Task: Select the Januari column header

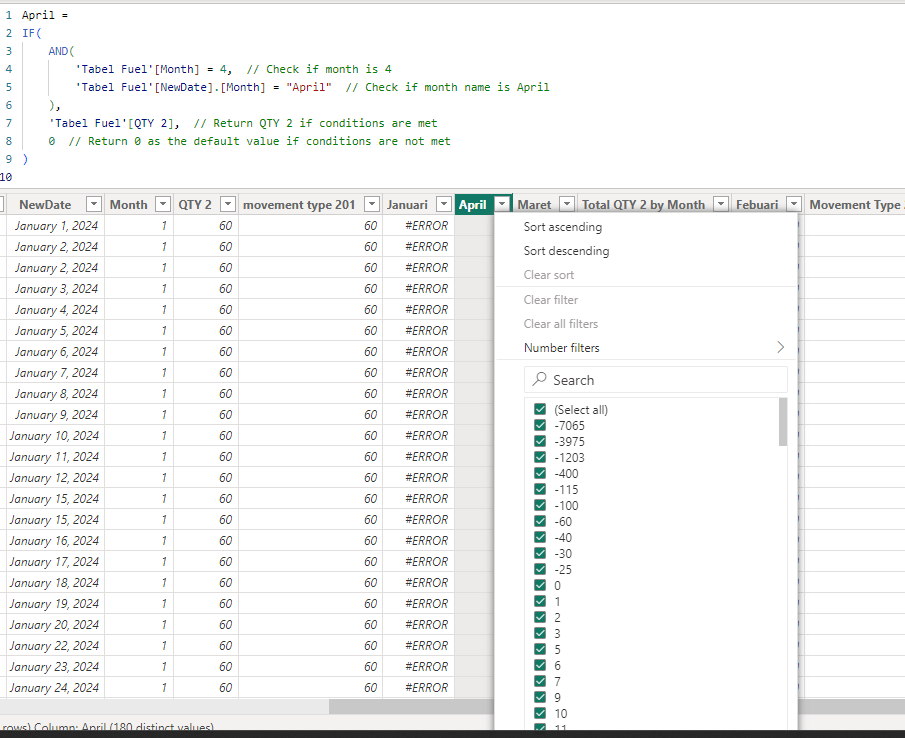Action: (x=407, y=205)
